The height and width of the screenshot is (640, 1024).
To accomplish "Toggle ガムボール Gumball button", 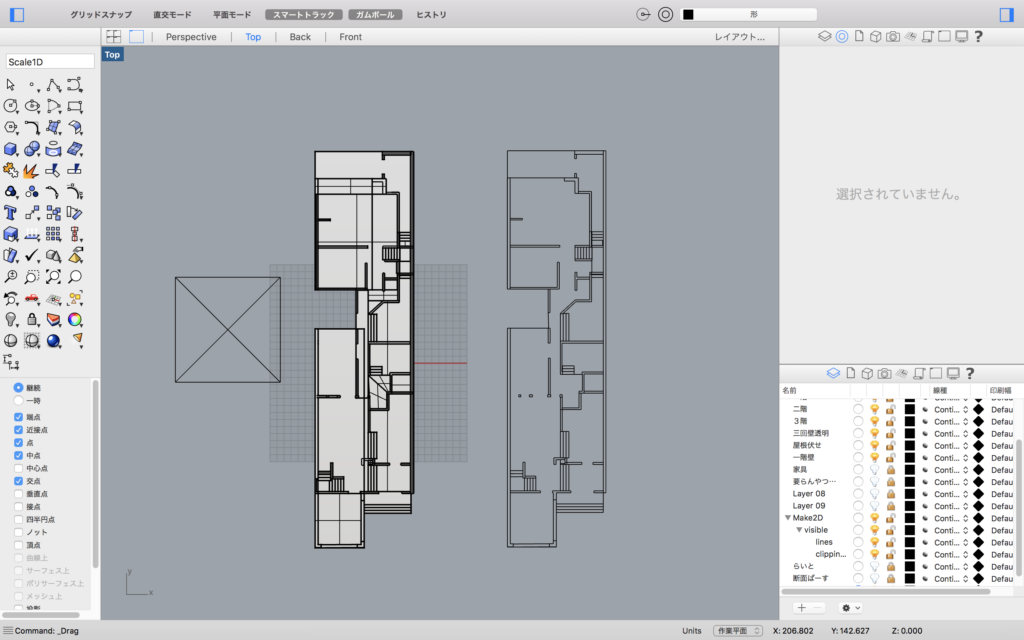I will point(375,14).
